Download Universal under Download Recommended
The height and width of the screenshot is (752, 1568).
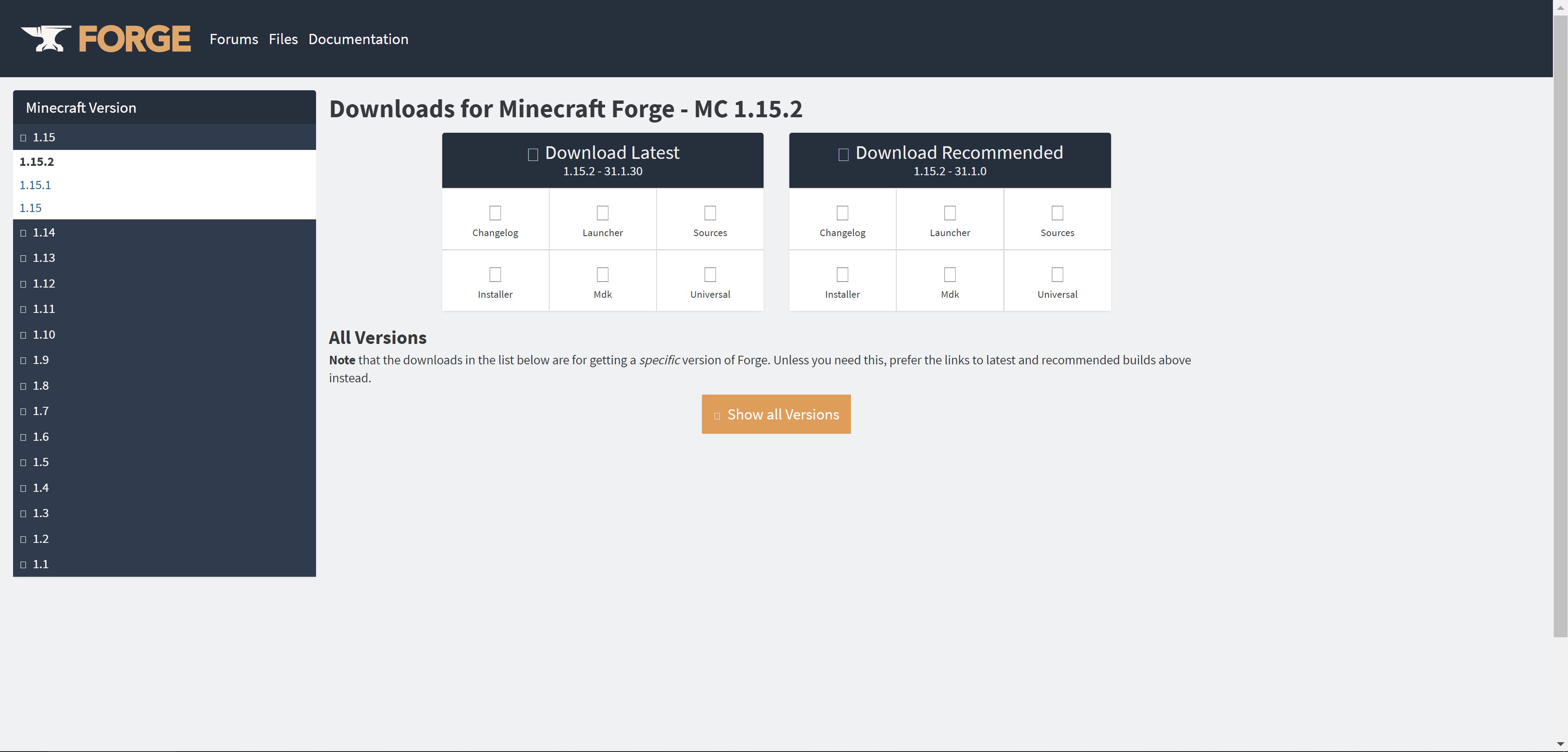[1057, 281]
